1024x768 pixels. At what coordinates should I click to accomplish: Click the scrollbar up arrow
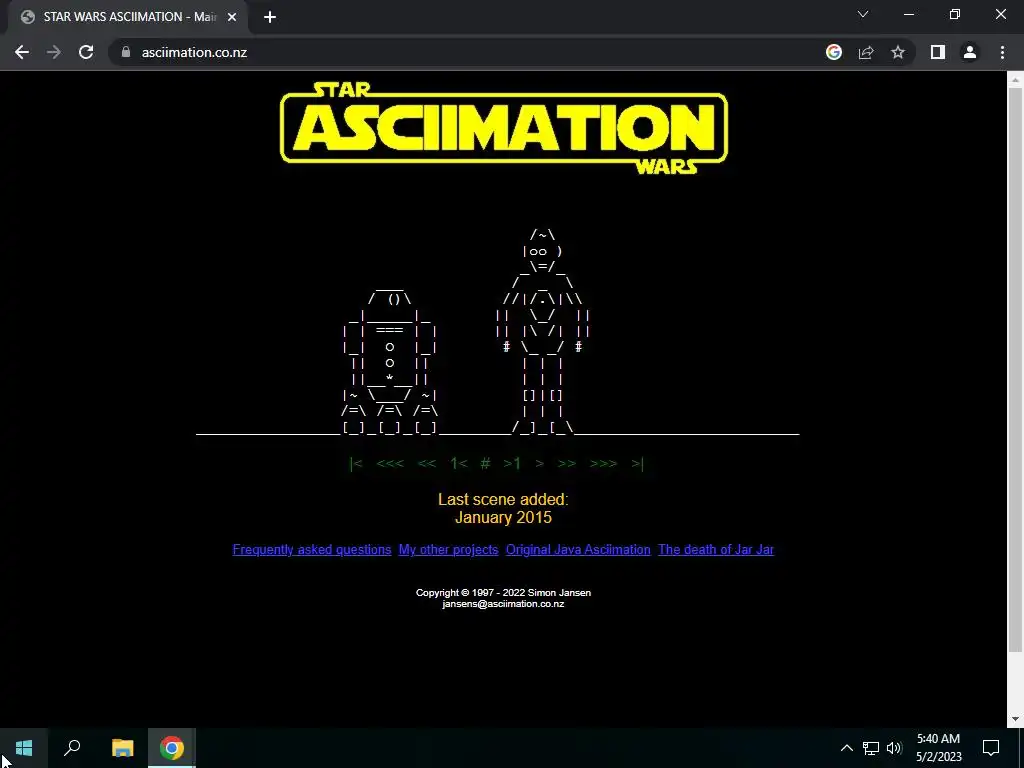click(1015, 80)
